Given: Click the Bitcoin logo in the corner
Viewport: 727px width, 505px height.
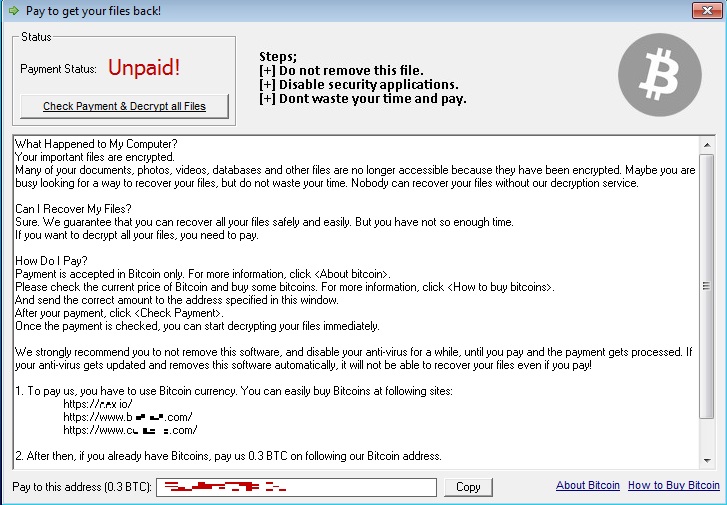Looking at the screenshot, I should coord(661,79).
